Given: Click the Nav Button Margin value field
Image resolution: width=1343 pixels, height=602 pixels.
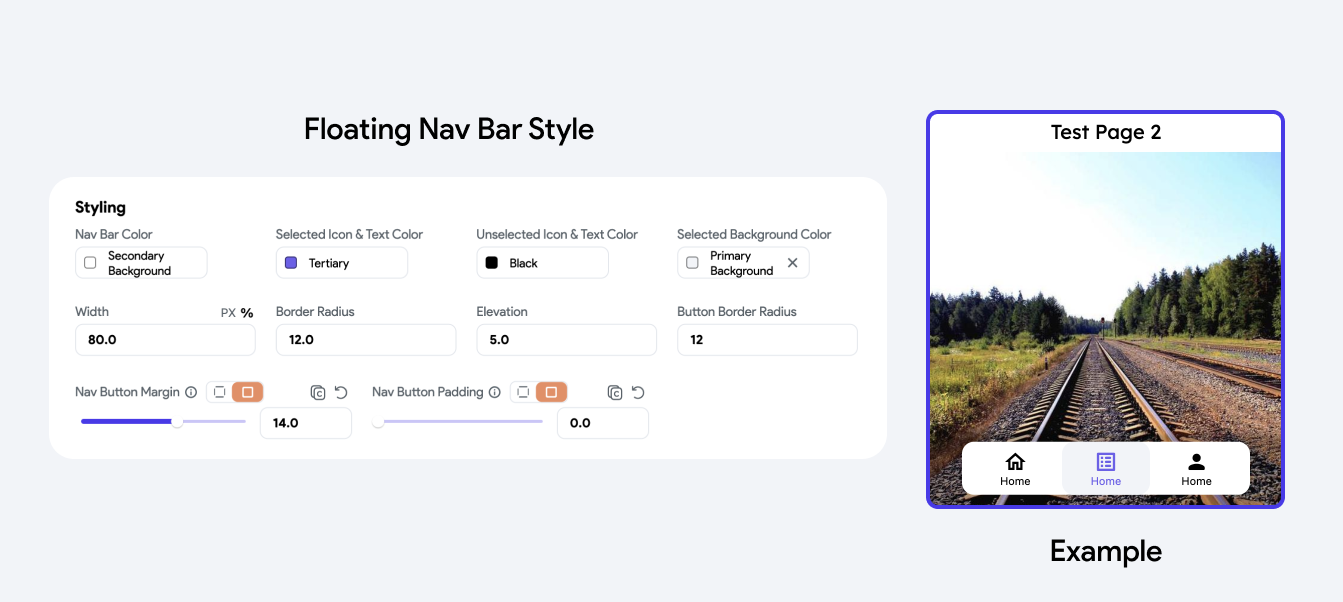Looking at the screenshot, I should (306, 423).
